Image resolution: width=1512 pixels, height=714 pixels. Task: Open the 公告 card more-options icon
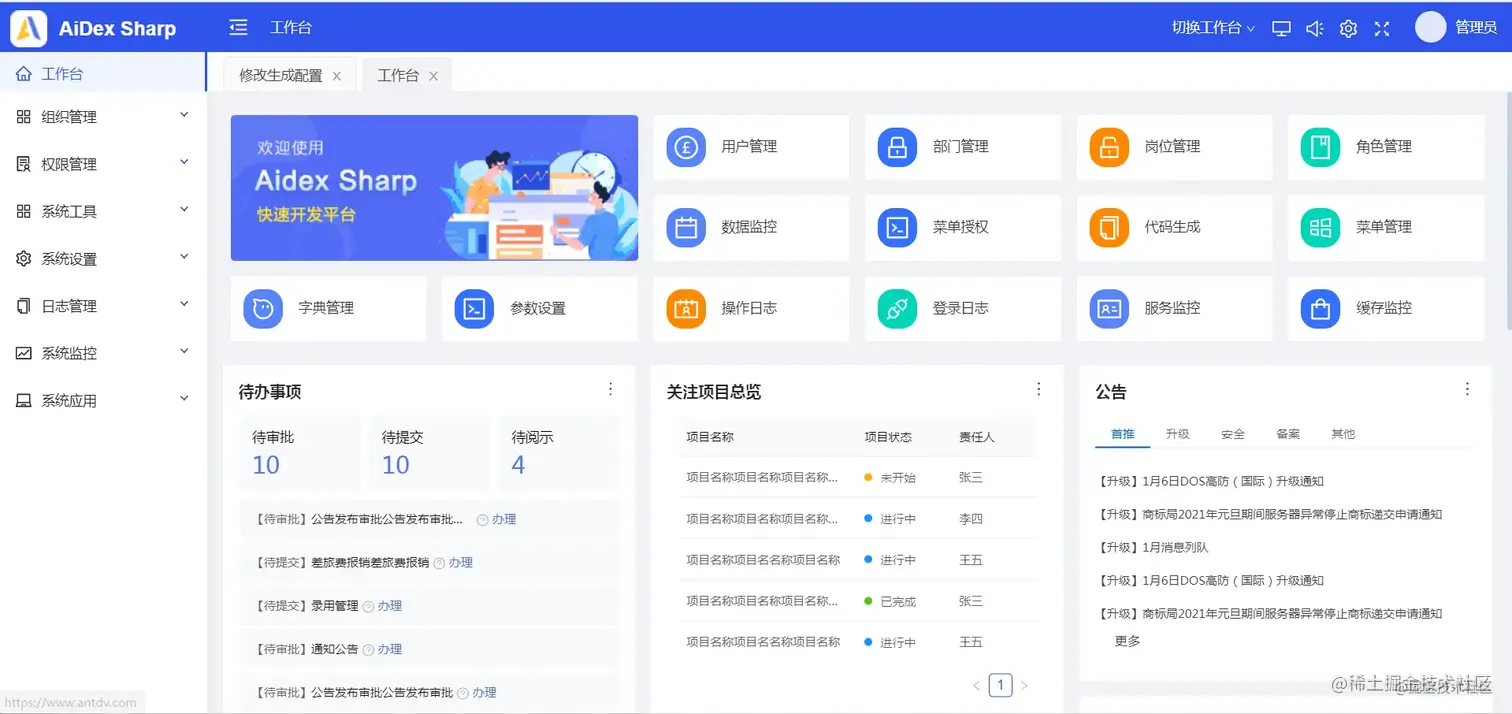[1467, 389]
